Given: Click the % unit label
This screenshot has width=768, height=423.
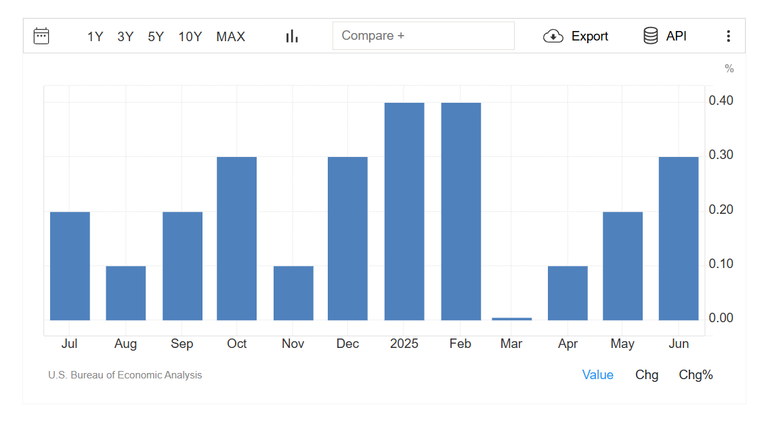Looking at the screenshot, I should [x=729, y=69].
